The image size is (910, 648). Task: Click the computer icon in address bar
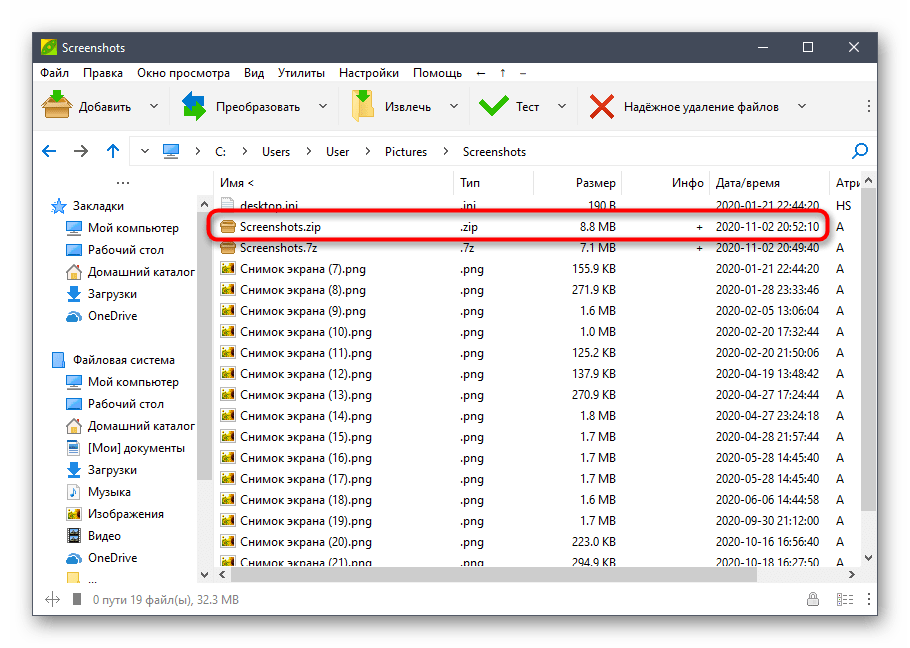click(x=171, y=151)
